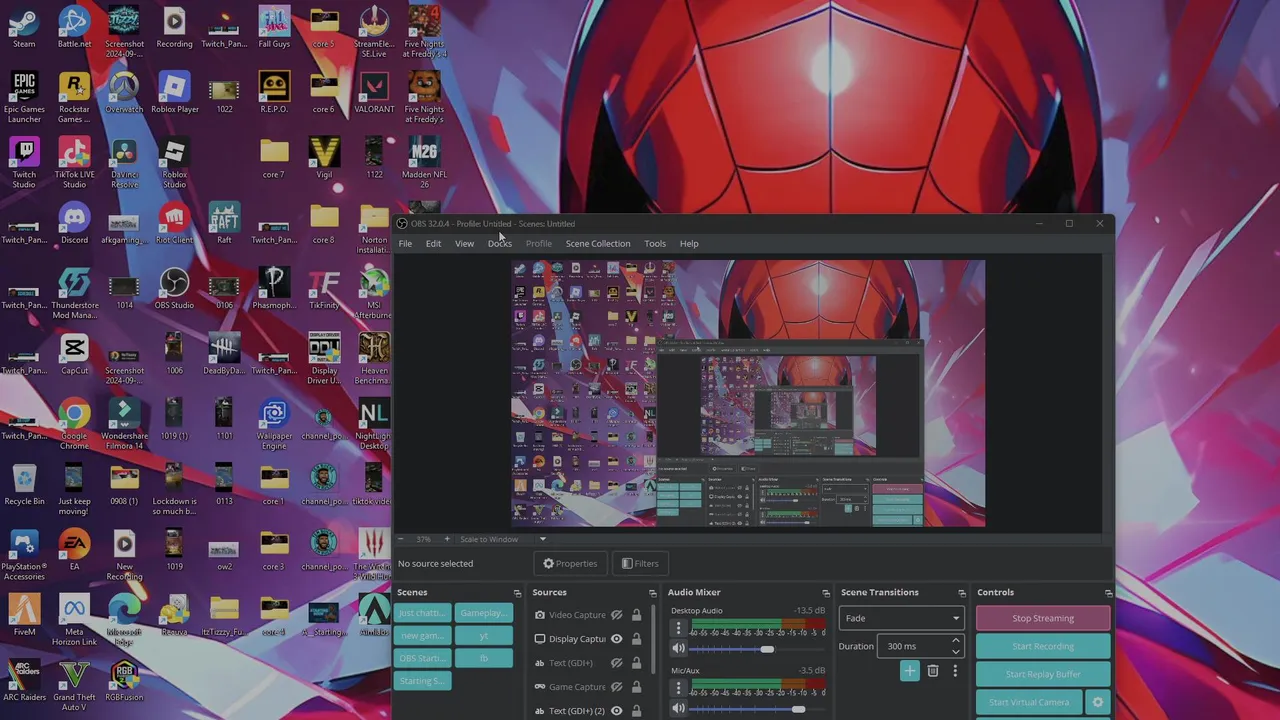Click Start Virtual Camera button
1280x720 pixels.
point(1029,702)
